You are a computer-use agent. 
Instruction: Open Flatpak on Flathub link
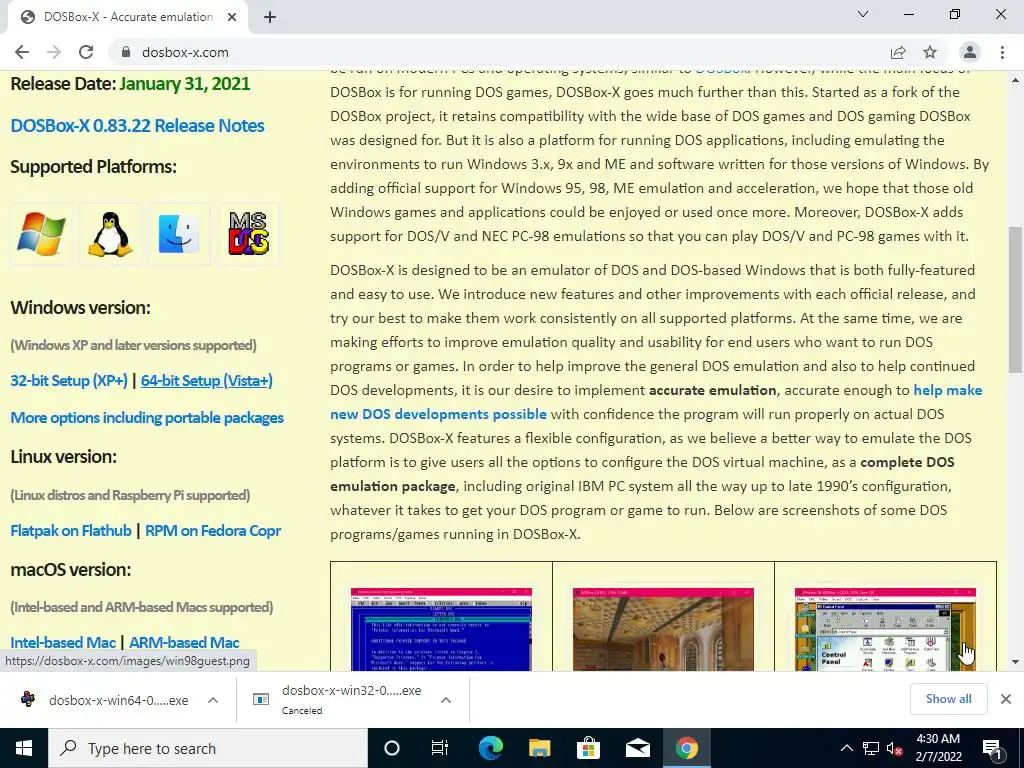click(71, 531)
